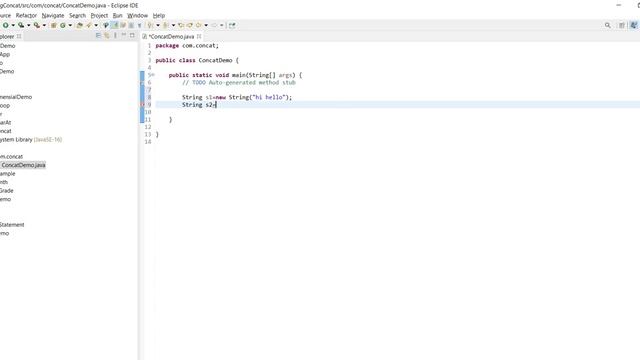Select the m.concat package entry
Viewport: 640px width, 360px height.
[11, 156]
